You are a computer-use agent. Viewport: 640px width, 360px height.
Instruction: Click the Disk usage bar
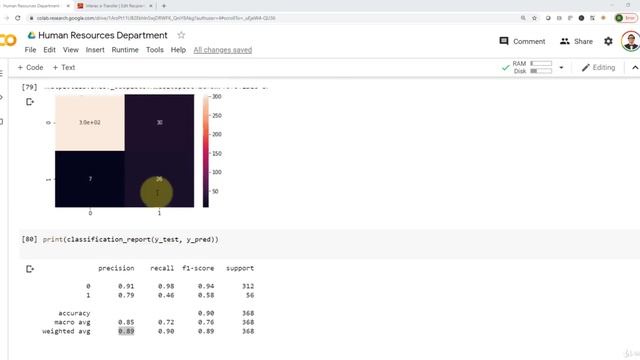pos(541,71)
